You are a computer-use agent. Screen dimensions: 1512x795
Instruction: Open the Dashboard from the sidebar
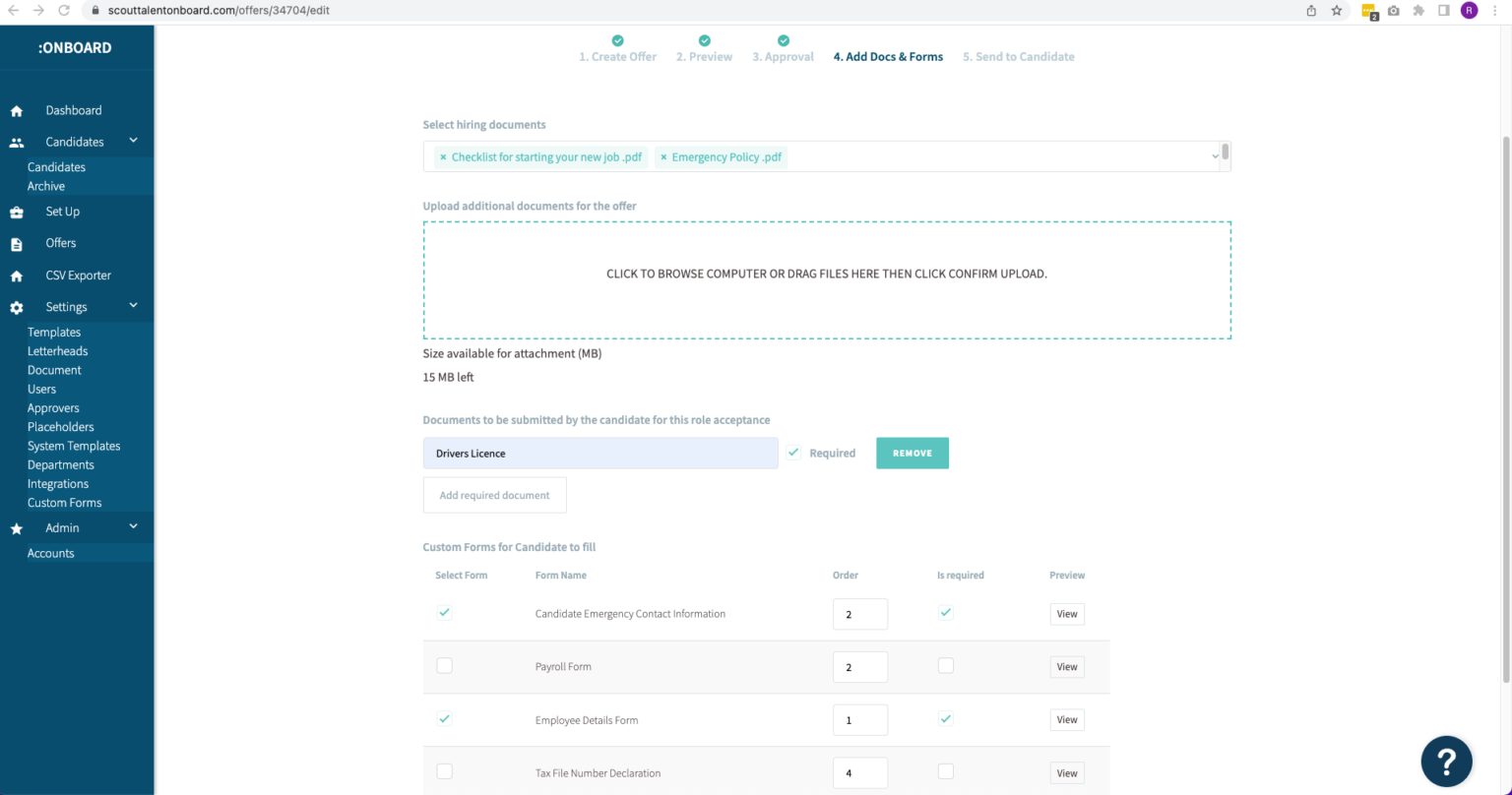[15, 110]
